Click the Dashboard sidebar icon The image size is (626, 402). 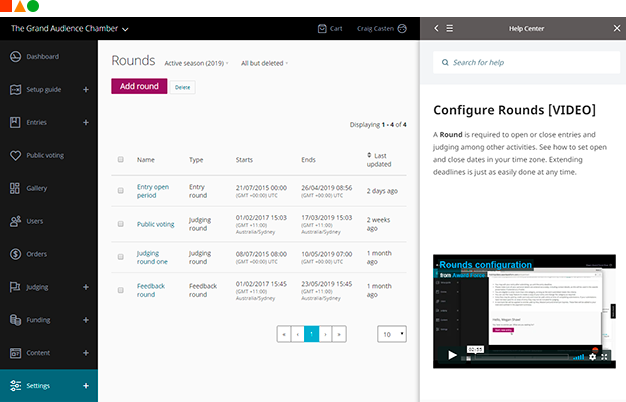[15, 57]
